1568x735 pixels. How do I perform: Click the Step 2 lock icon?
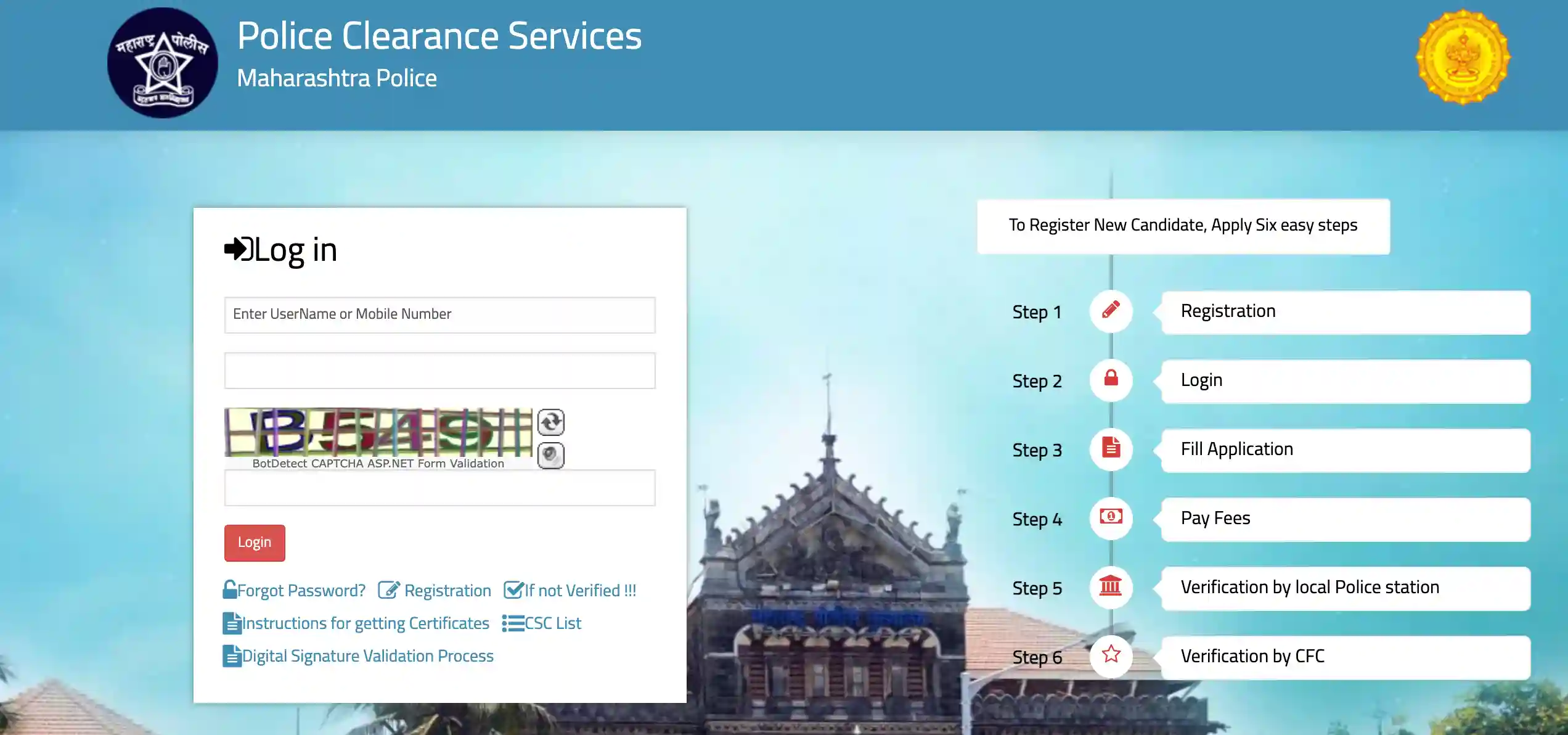tap(1111, 379)
